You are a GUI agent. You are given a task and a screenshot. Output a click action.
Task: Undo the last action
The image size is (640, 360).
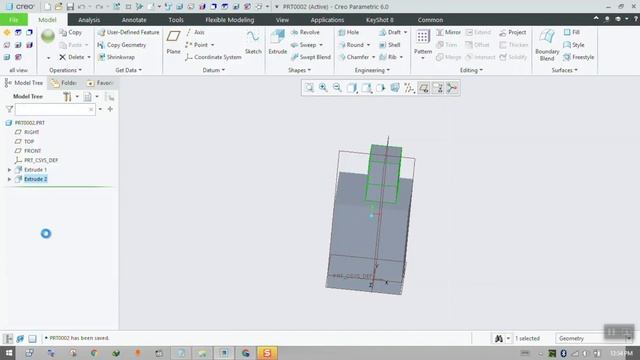coord(82,7)
